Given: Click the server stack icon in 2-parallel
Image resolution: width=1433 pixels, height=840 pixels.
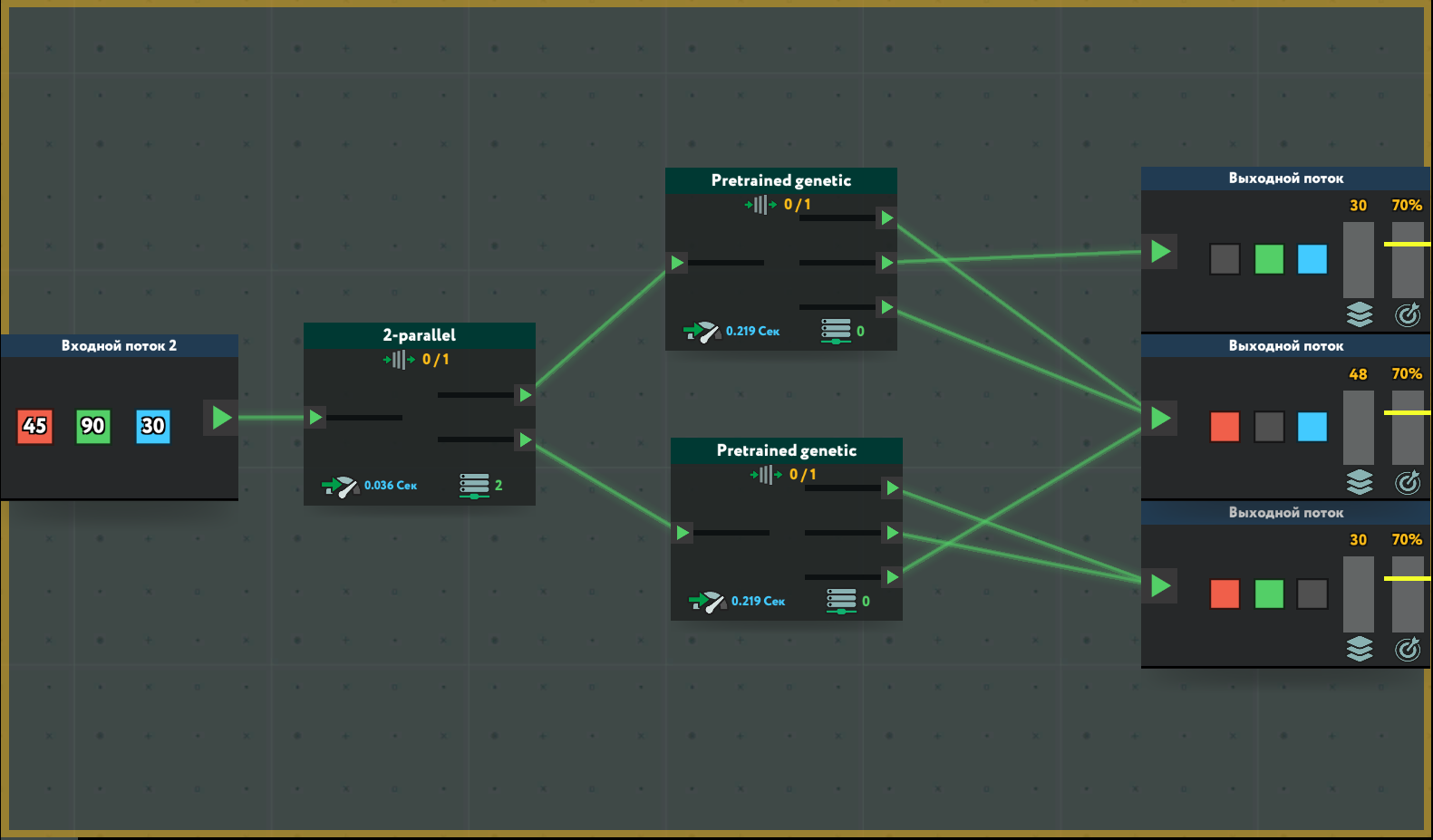Looking at the screenshot, I should [x=474, y=486].
